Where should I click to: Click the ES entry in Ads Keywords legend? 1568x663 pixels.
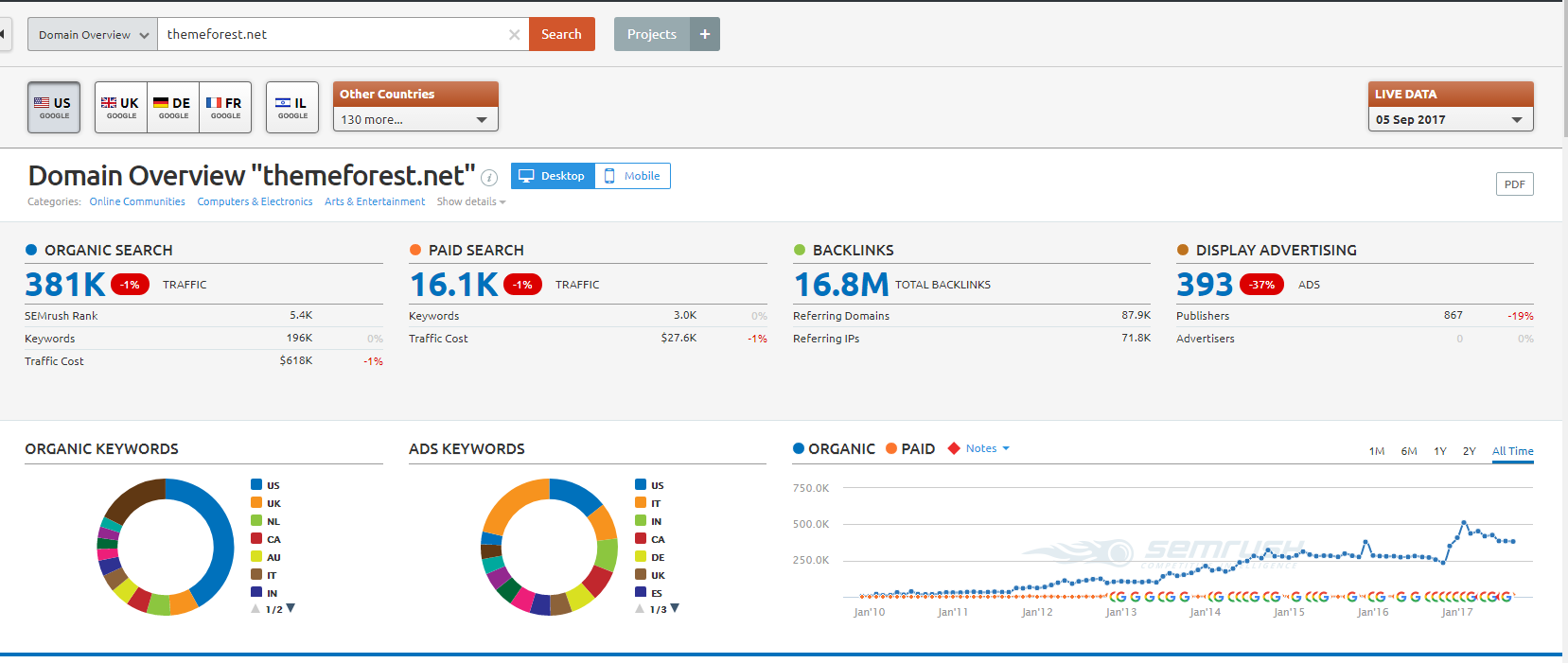(649, 592)
